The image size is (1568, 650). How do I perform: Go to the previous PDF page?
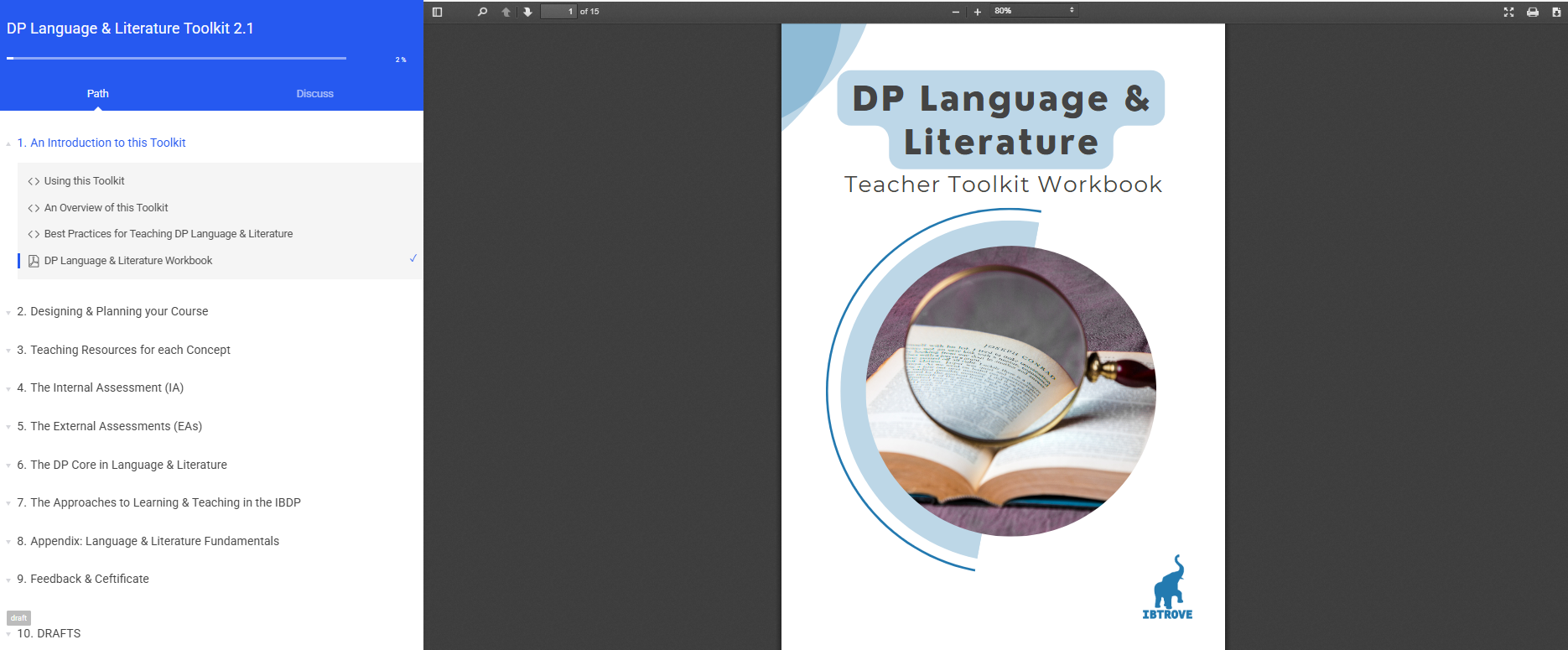506,12
